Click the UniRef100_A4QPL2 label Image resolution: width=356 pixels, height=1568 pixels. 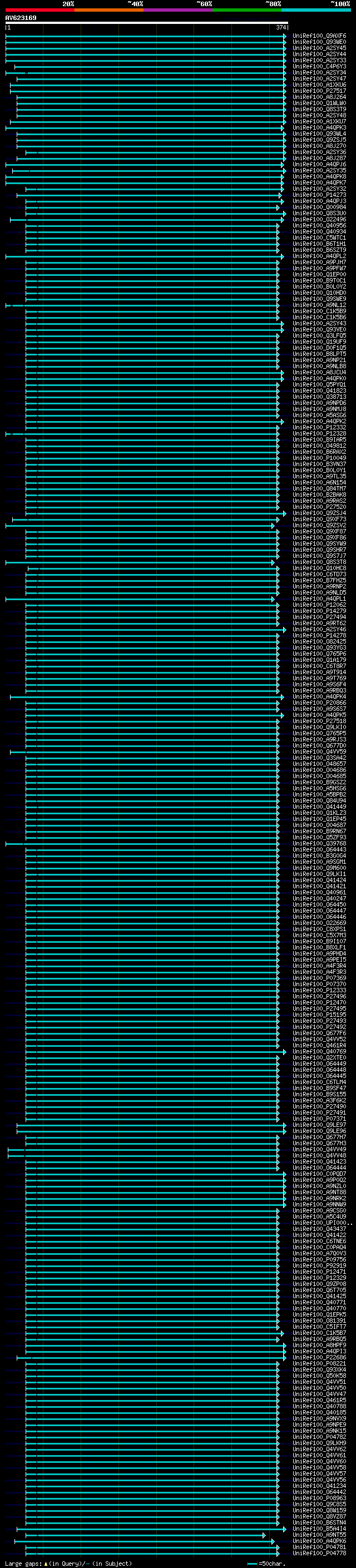[319, 256]
